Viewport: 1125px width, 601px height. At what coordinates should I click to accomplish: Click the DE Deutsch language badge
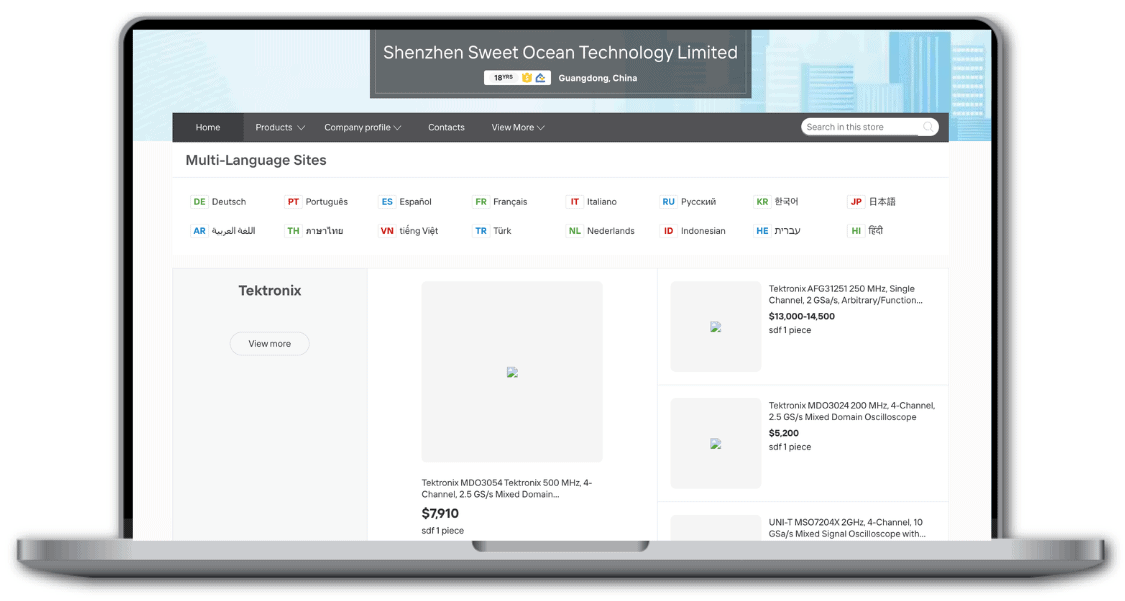199,202
